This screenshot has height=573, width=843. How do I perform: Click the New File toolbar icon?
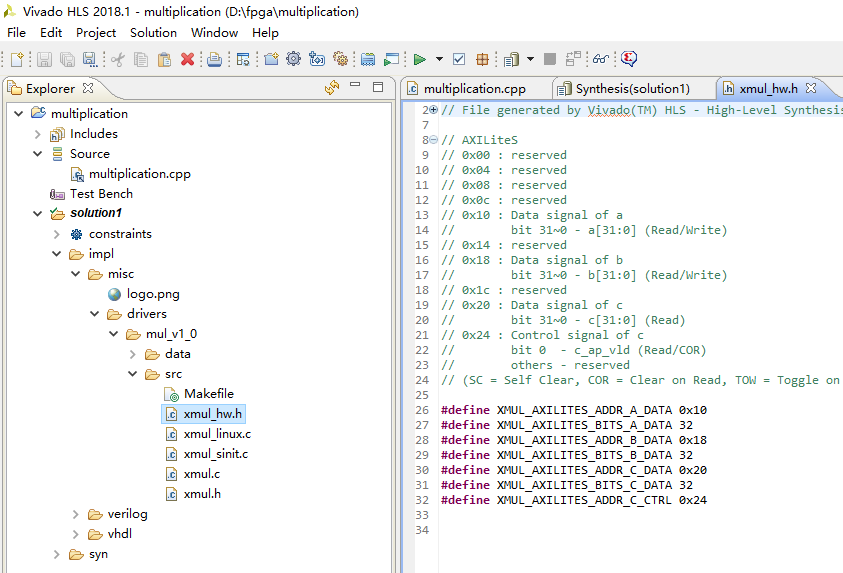tap(17, 59)
